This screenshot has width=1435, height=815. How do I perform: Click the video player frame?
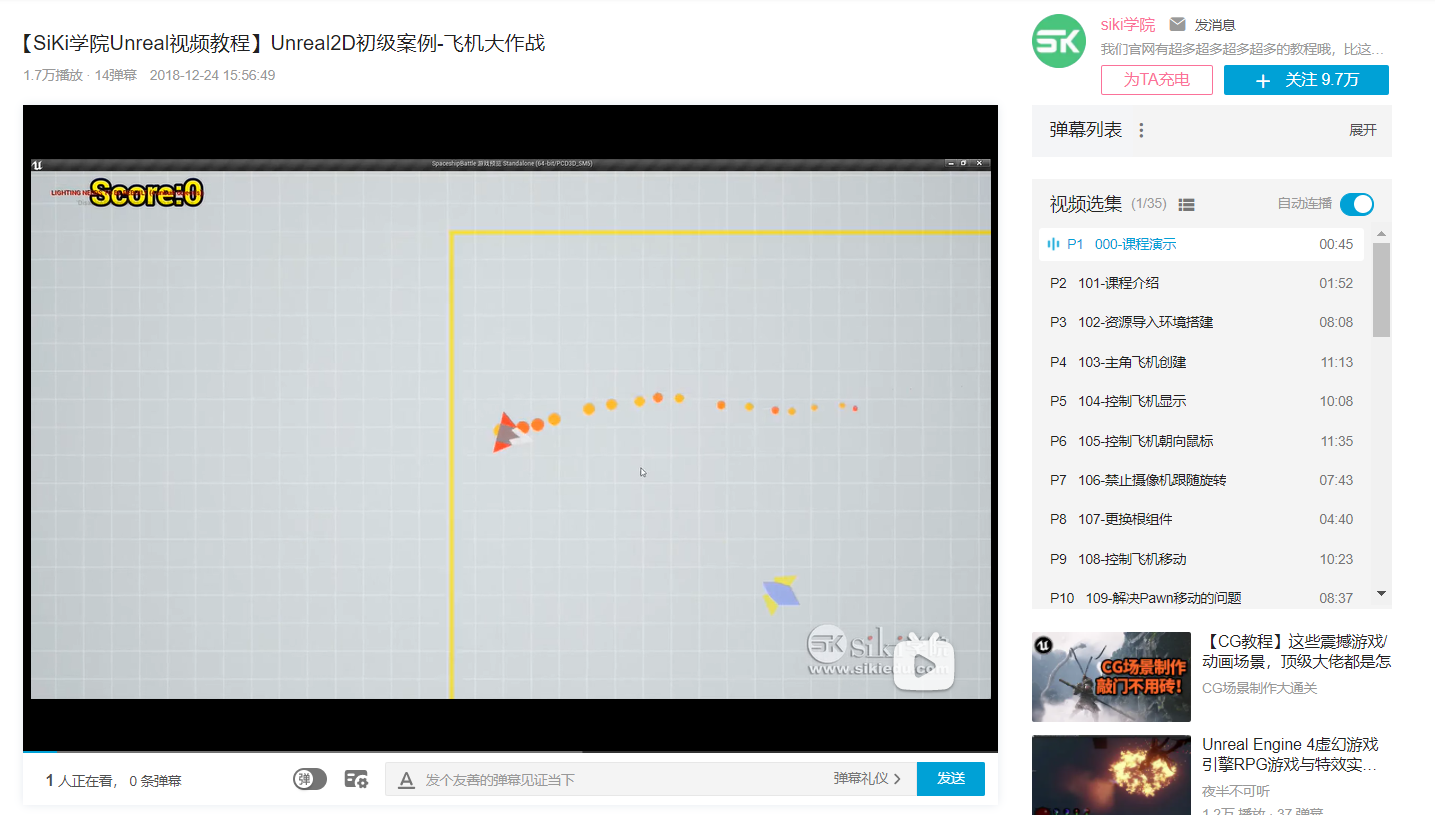click(510, 428)
